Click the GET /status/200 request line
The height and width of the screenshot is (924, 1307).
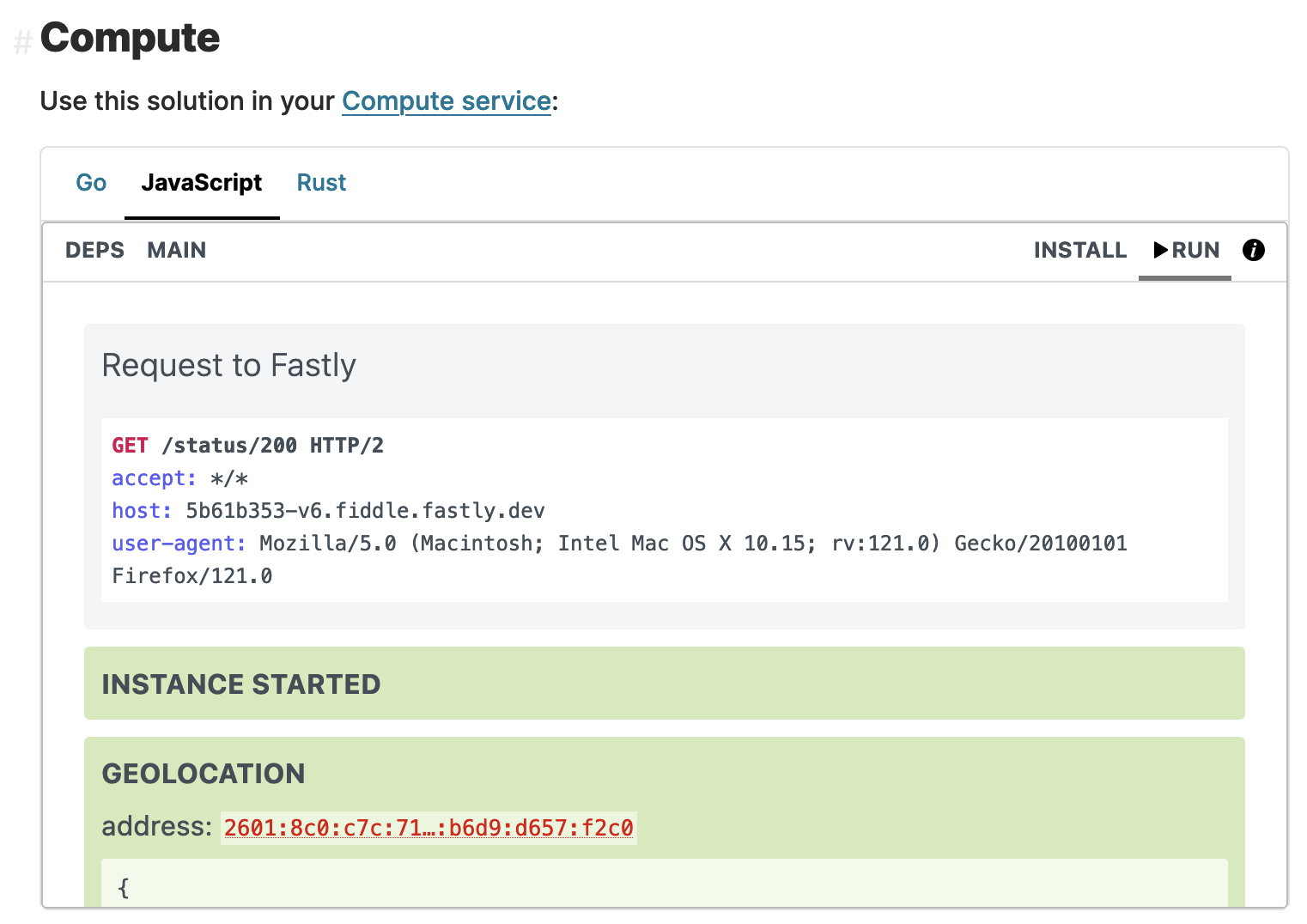click(x=247, y=445)
